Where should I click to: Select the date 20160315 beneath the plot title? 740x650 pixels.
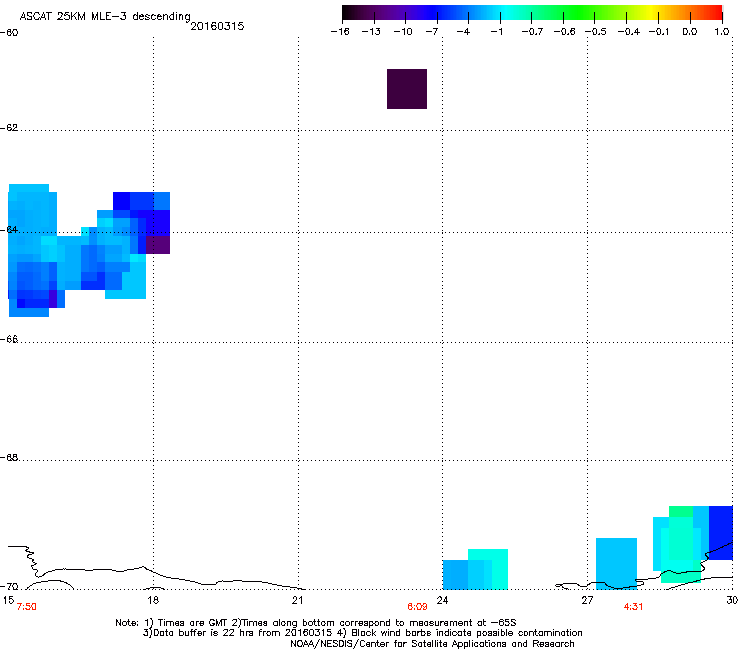(217, 26)
